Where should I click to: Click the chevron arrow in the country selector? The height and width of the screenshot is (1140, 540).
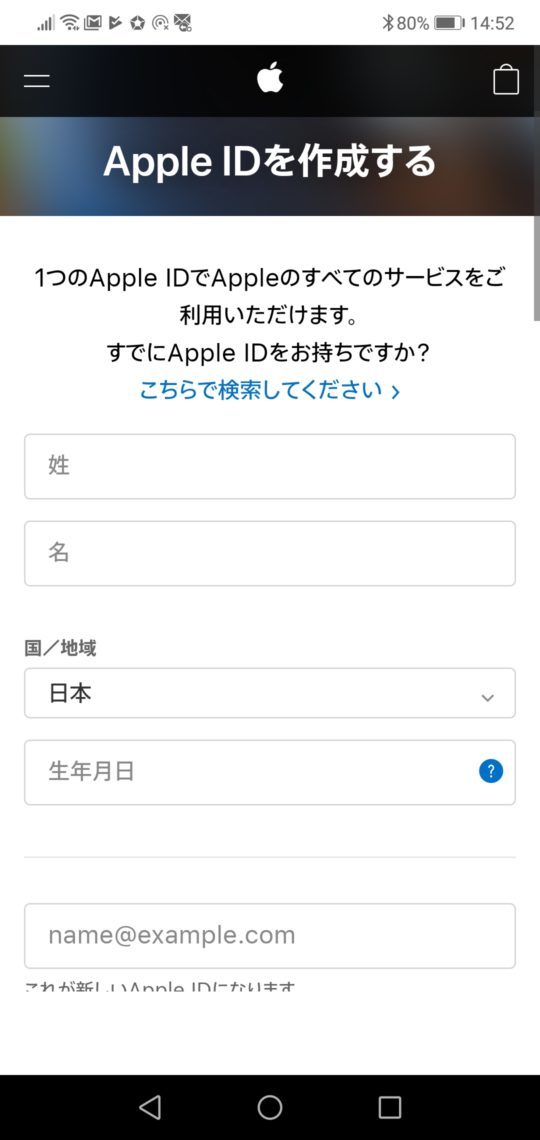point(488,697)
